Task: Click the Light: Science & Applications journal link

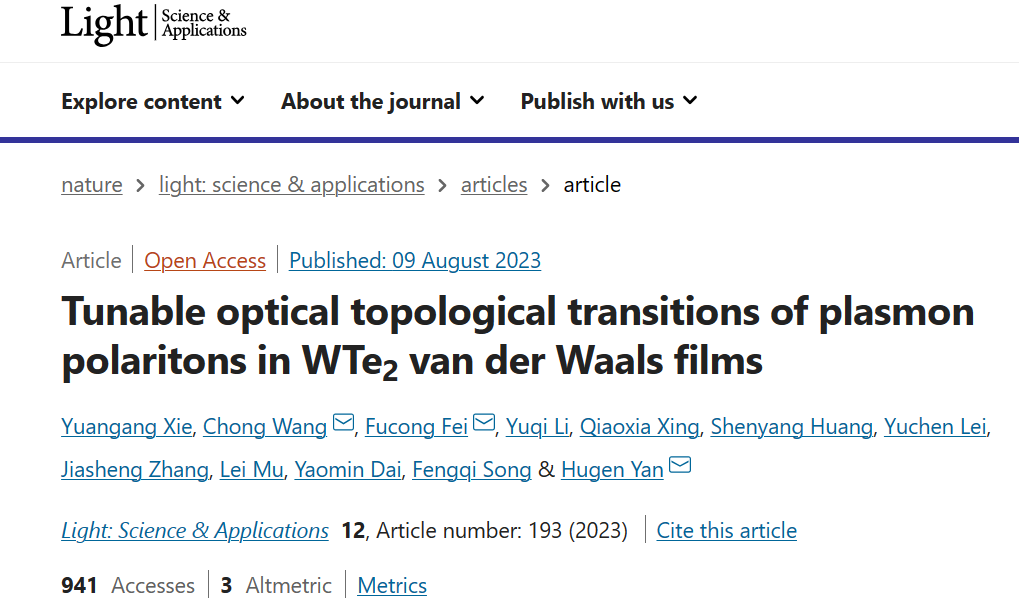Action: [195, 531]
